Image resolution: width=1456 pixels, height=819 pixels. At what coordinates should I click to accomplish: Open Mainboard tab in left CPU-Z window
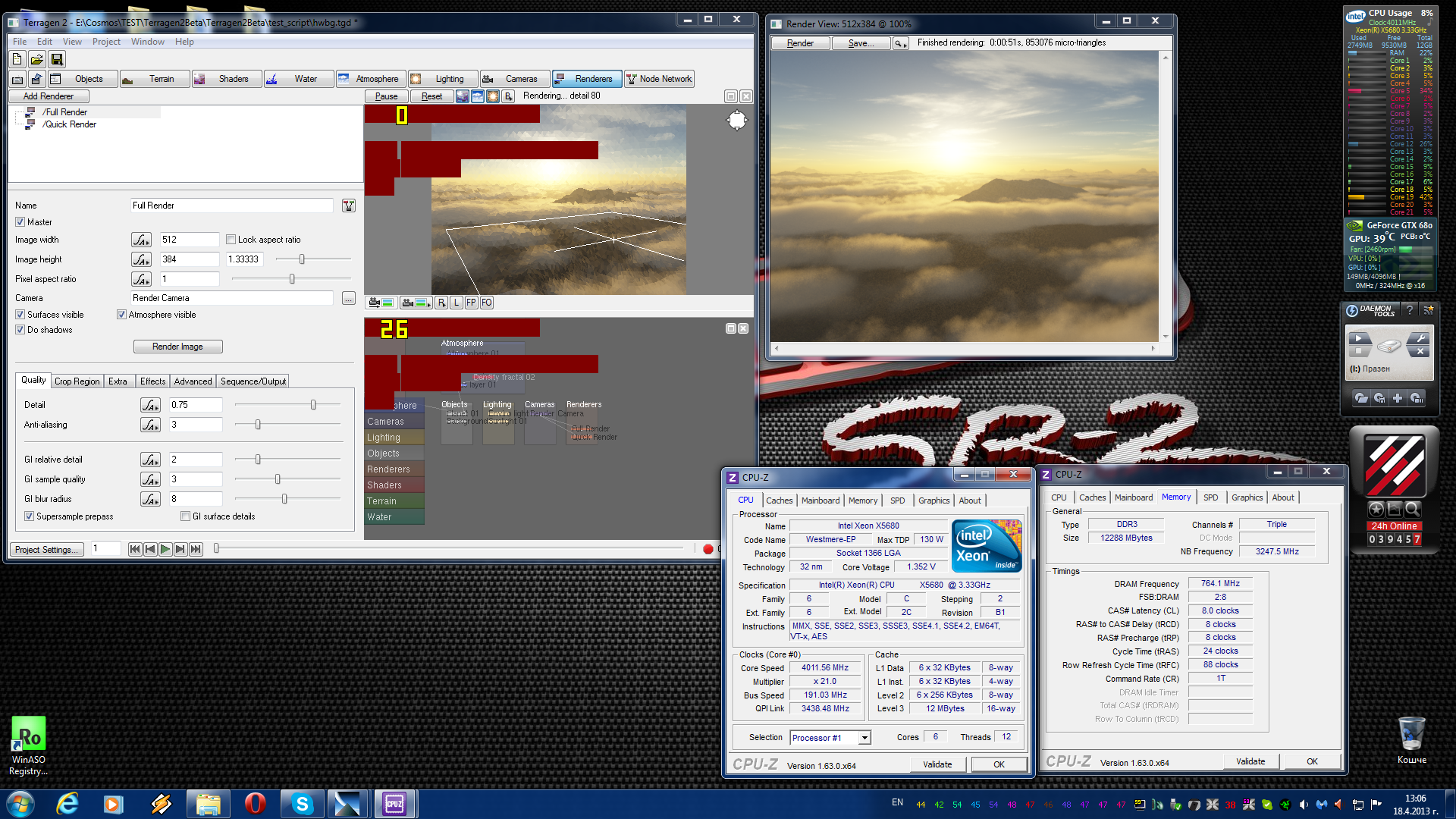pos(821,500)
